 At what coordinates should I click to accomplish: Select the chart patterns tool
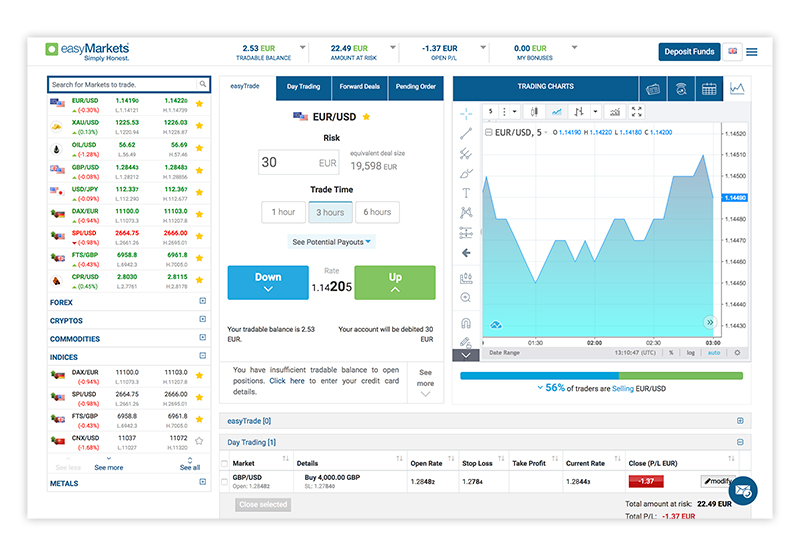click(466, 212)
